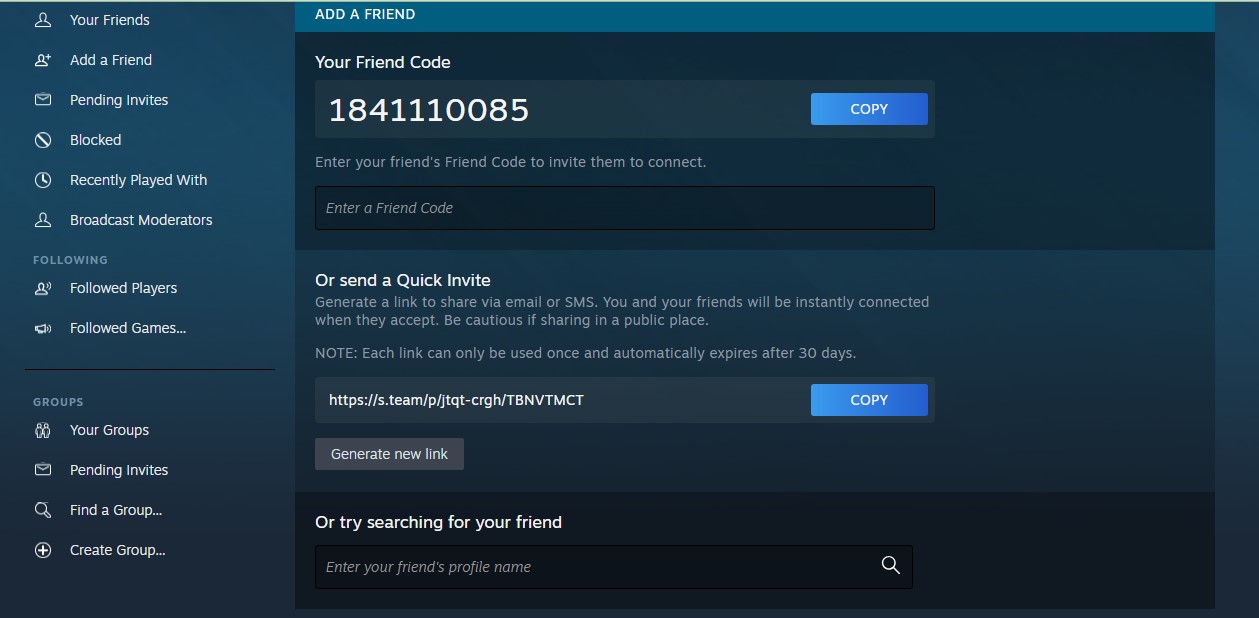Click the Add a Friend person-plus icon
Screen dimensions: 1259x618
(x=42, y=60)
